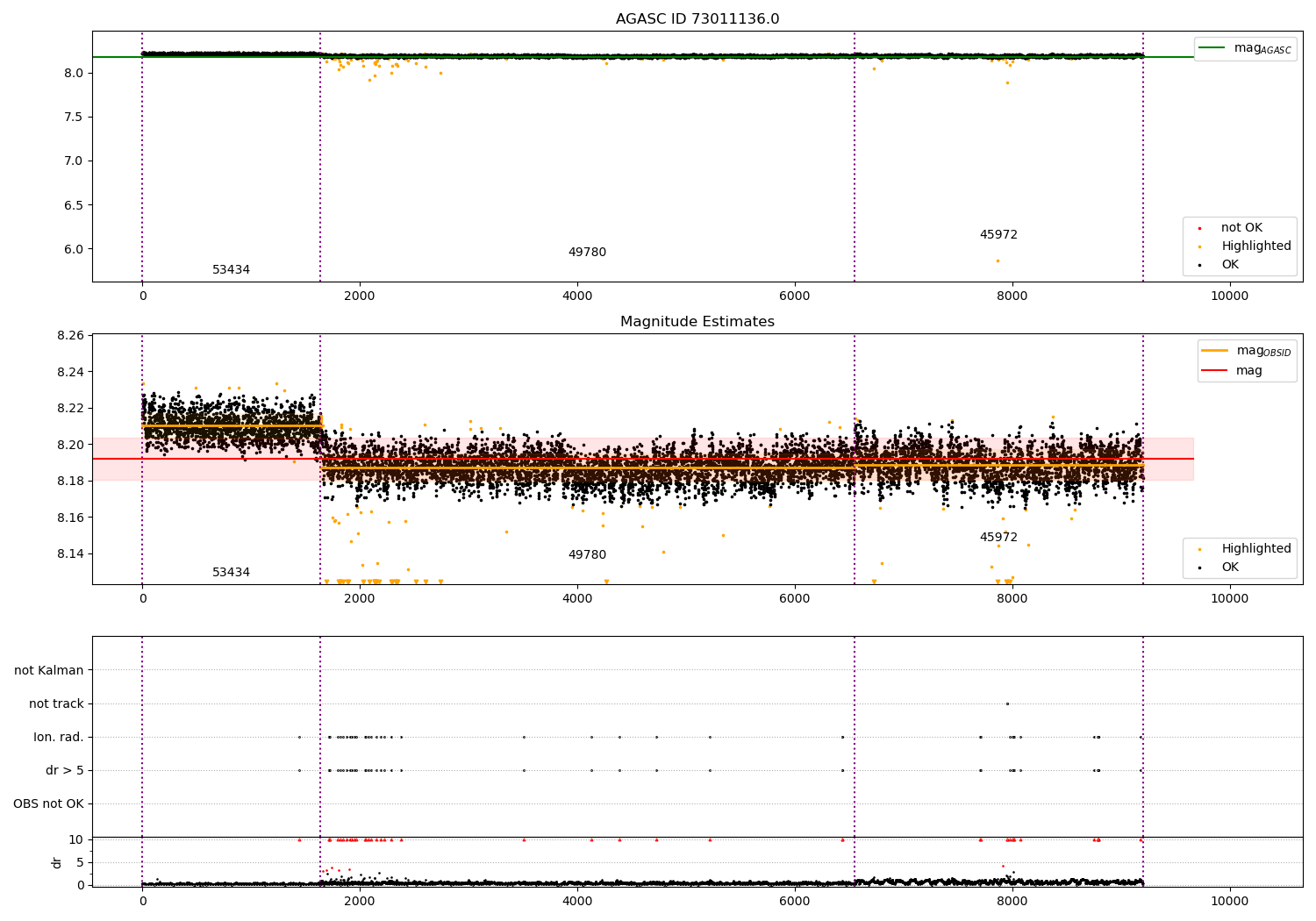Select the green mag AGASC legend entry

click(x=1245, y=48)
